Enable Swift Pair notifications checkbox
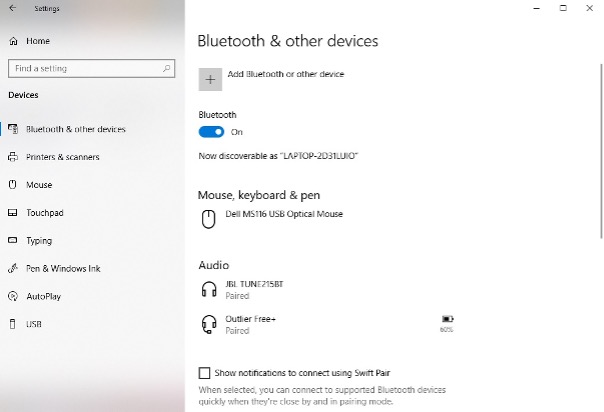This screenshot has height=412, width=604. pos(205,373)
